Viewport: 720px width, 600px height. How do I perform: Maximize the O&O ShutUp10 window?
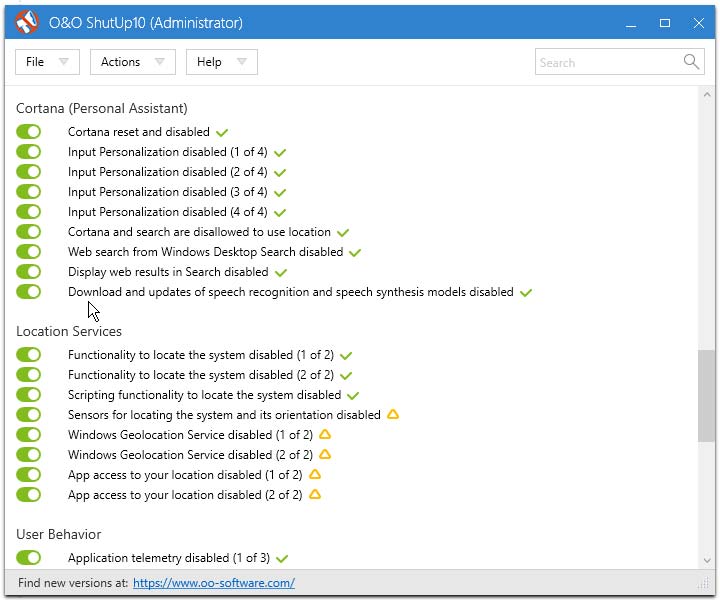[x=665, y=23]
